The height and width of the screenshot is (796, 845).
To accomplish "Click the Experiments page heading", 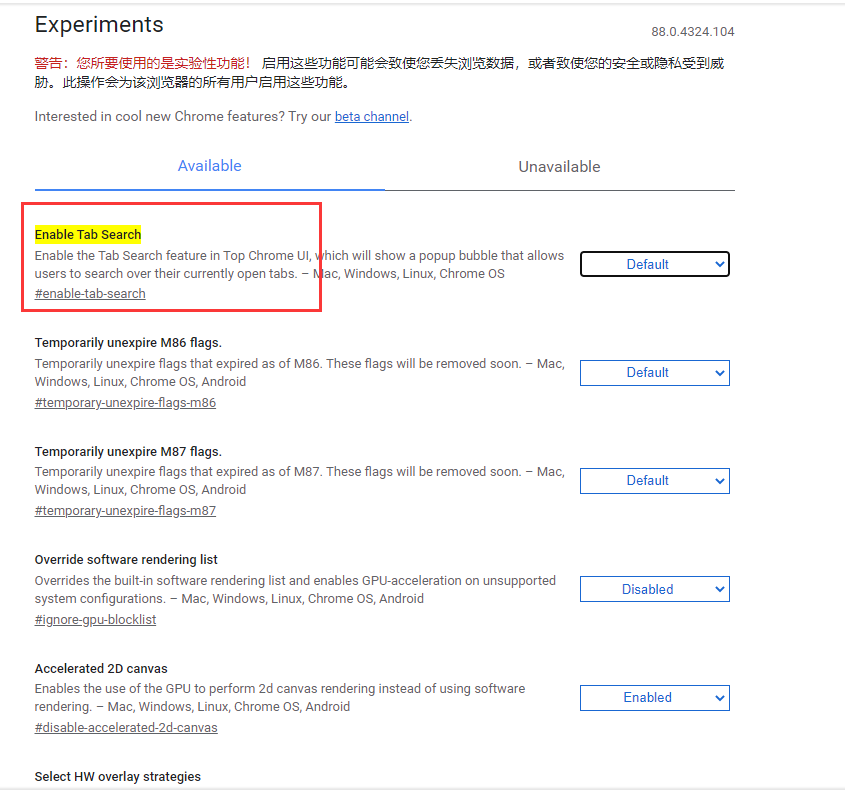I will pyautogui.click(x=98, y=24).
